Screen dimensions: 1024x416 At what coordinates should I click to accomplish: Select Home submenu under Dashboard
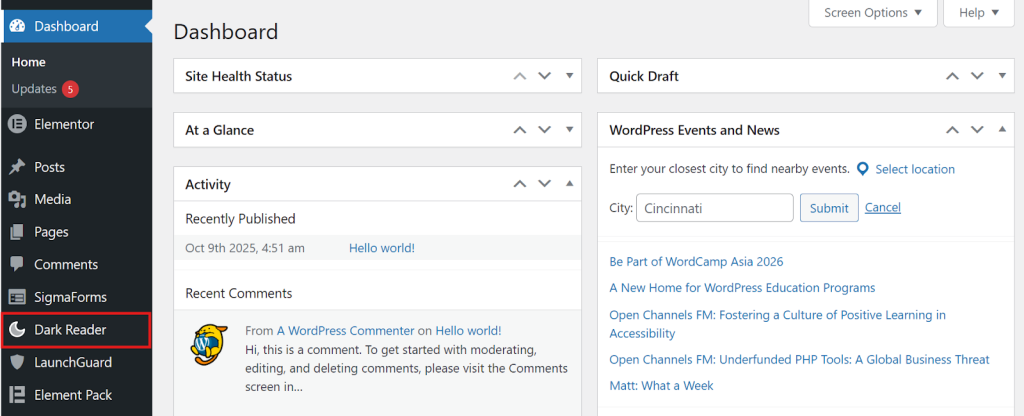28,62
